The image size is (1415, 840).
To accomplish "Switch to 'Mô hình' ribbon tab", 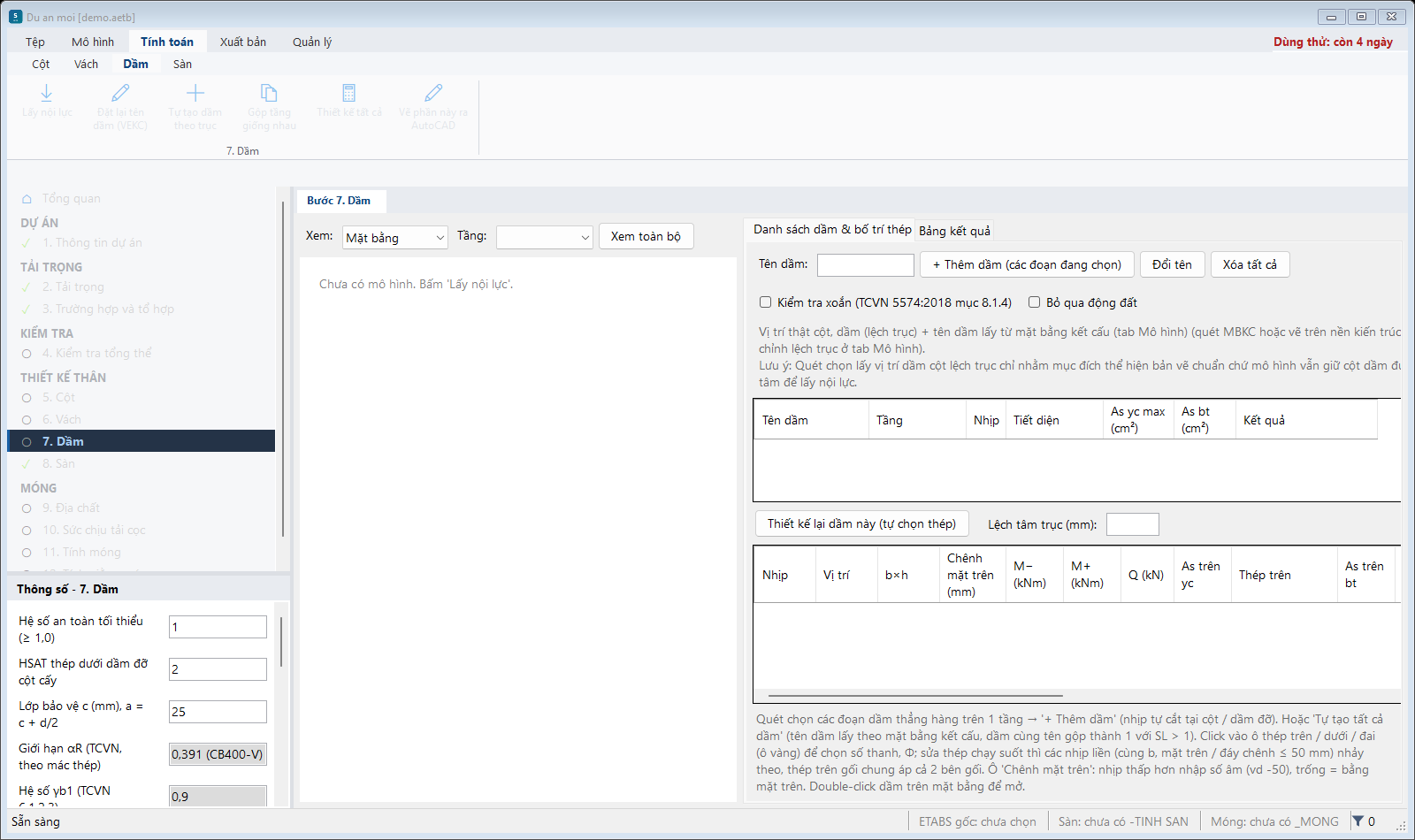I will point(93,42).
